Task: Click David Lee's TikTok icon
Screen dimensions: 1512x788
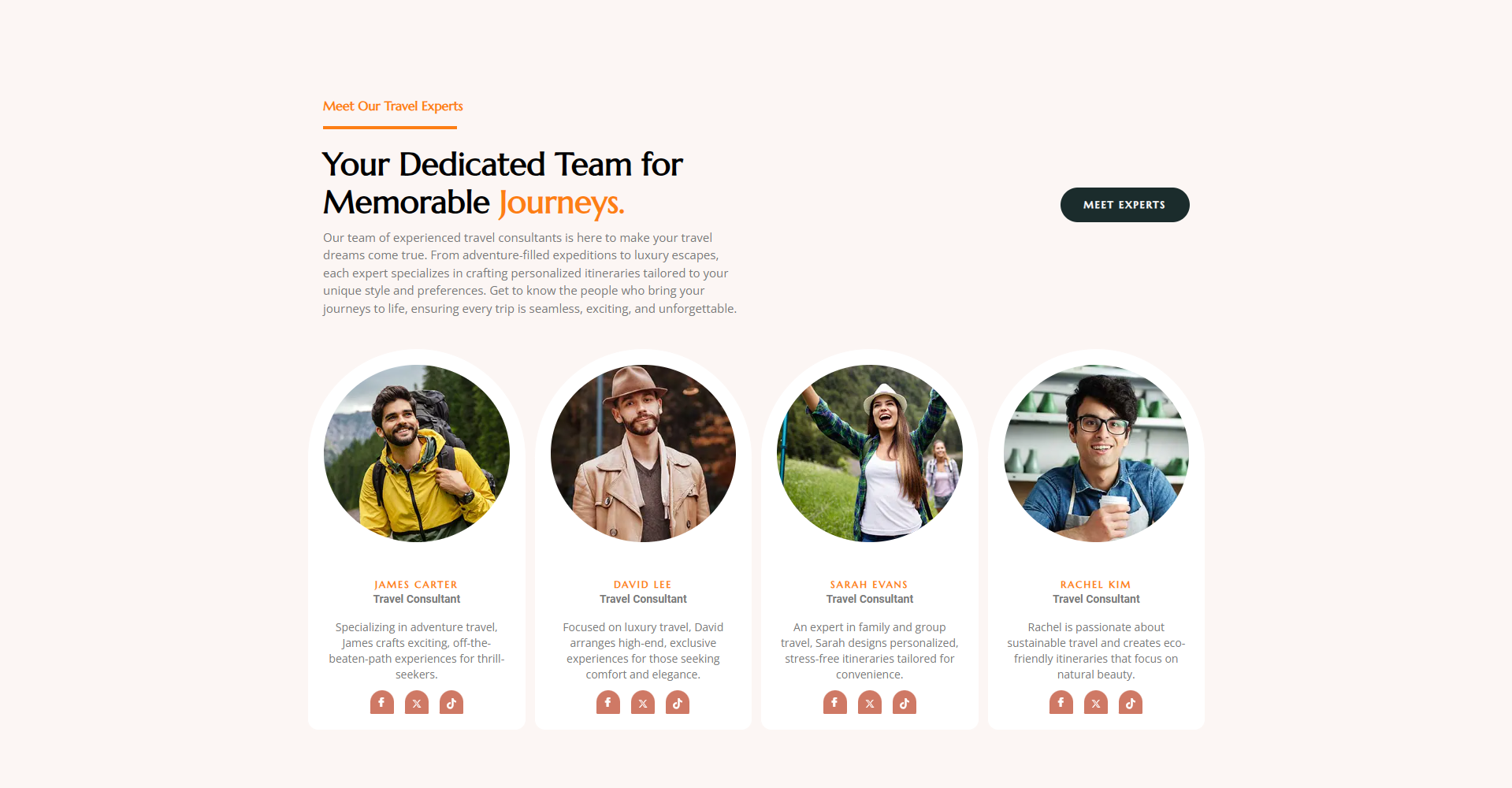Action: coord(678,703)
